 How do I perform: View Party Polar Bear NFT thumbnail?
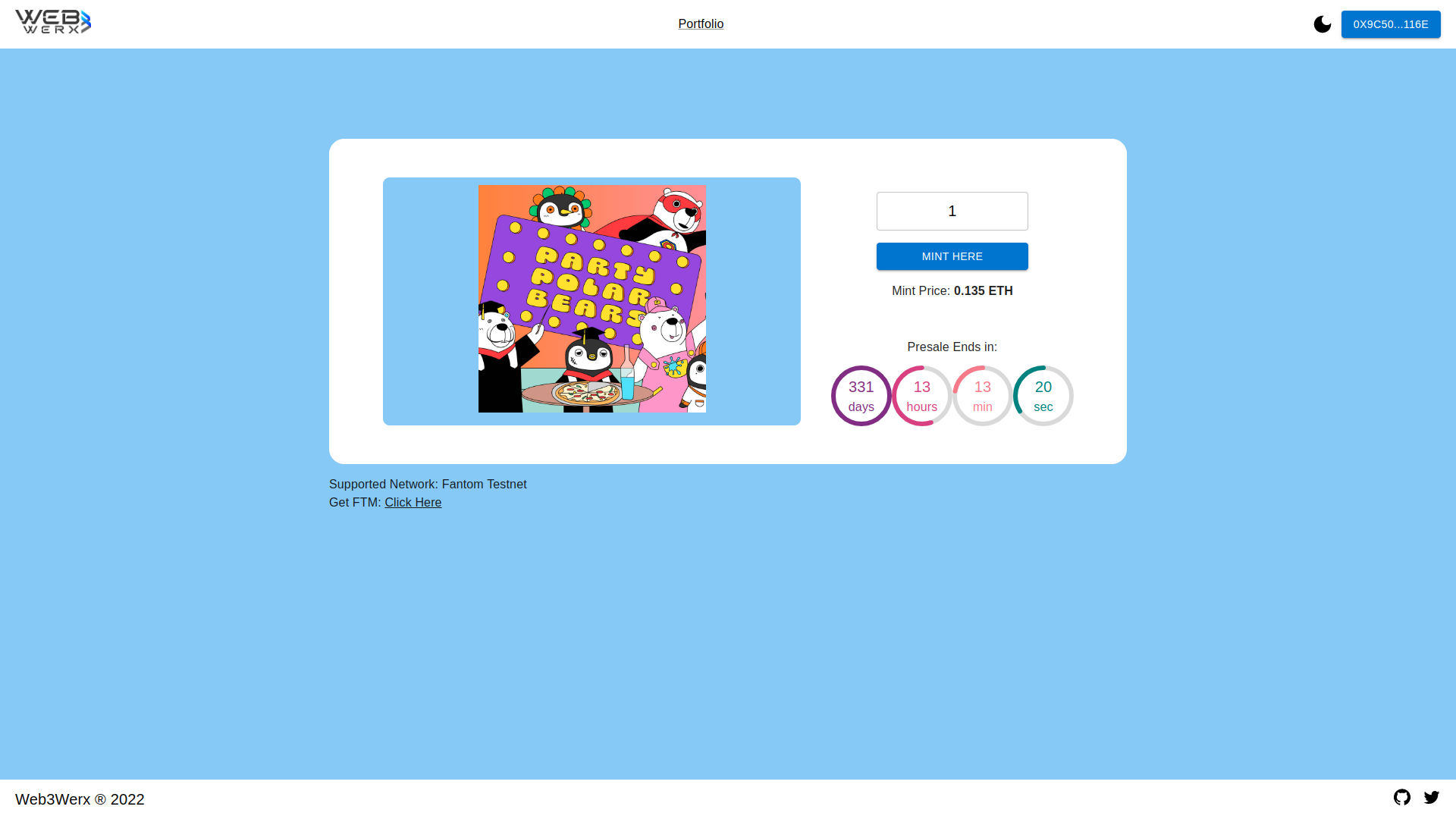pyautogui.click(x=591, y=298)
